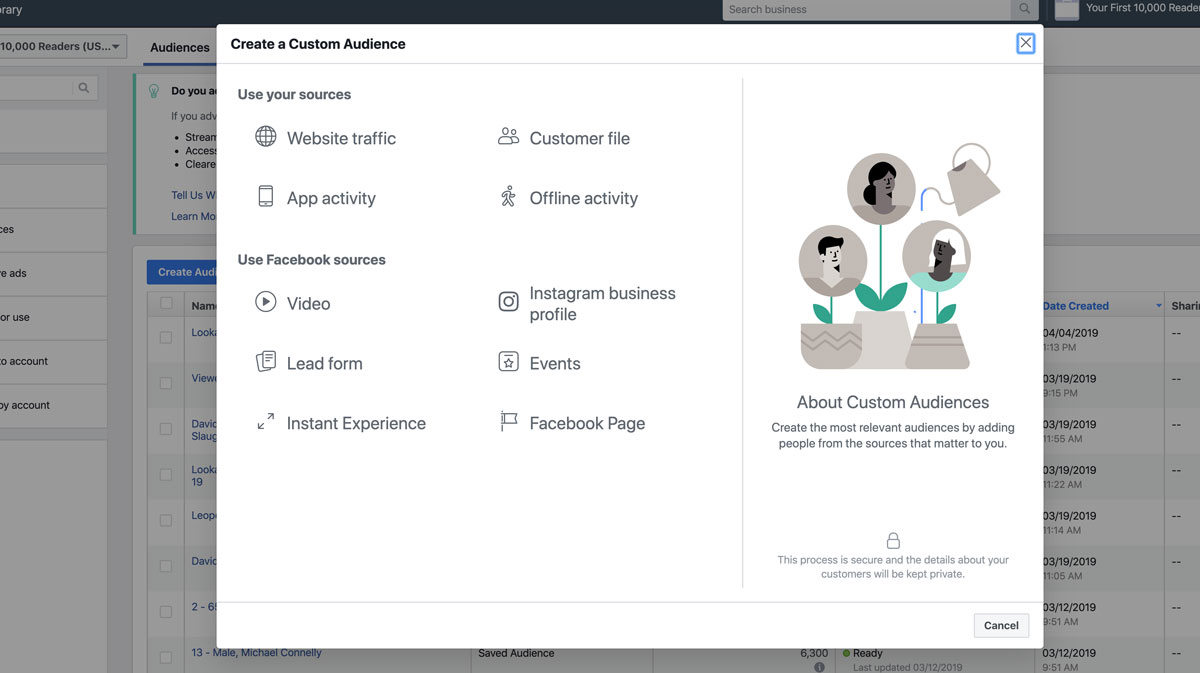Image resolution: width=1200 pixels, height=673 pixels.
Task: Close the Create a Custom Audience dialog
Action: point(1025,43)
